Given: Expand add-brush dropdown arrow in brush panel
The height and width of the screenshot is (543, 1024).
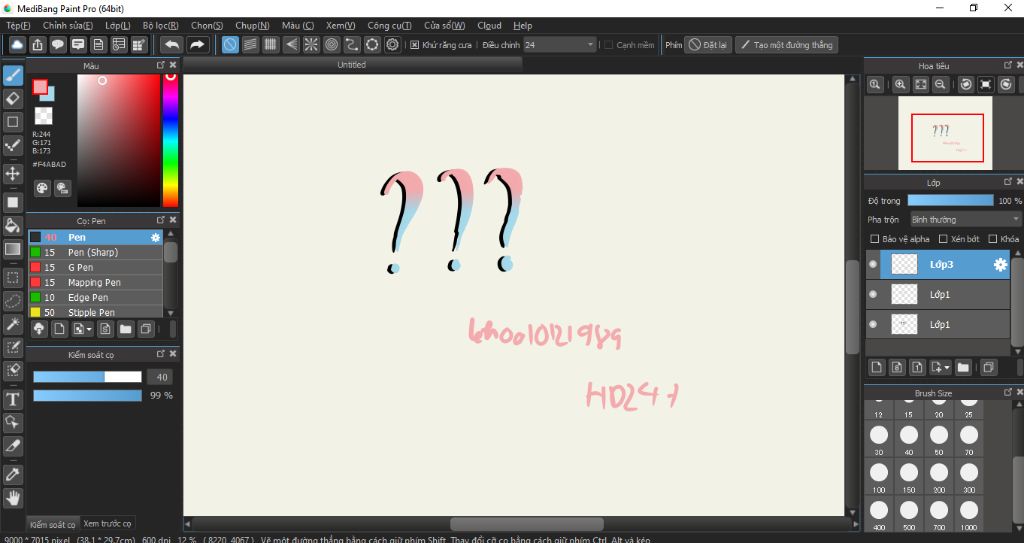Looking at the screenshot, I should click(x=89, y=329).
